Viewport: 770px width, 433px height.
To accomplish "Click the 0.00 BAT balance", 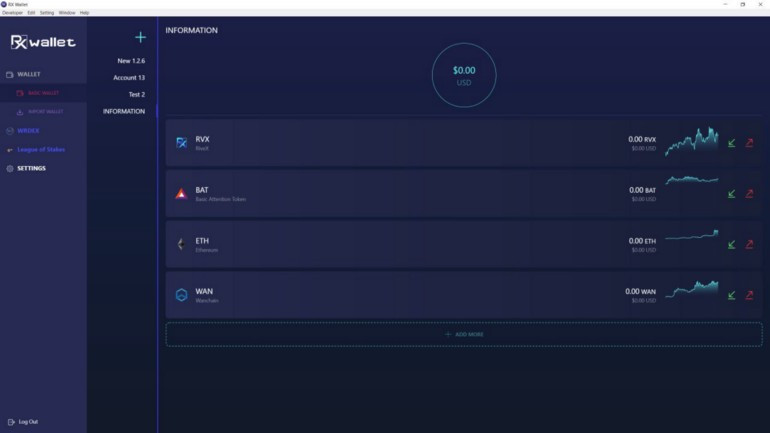I will (x=642, y=190).
